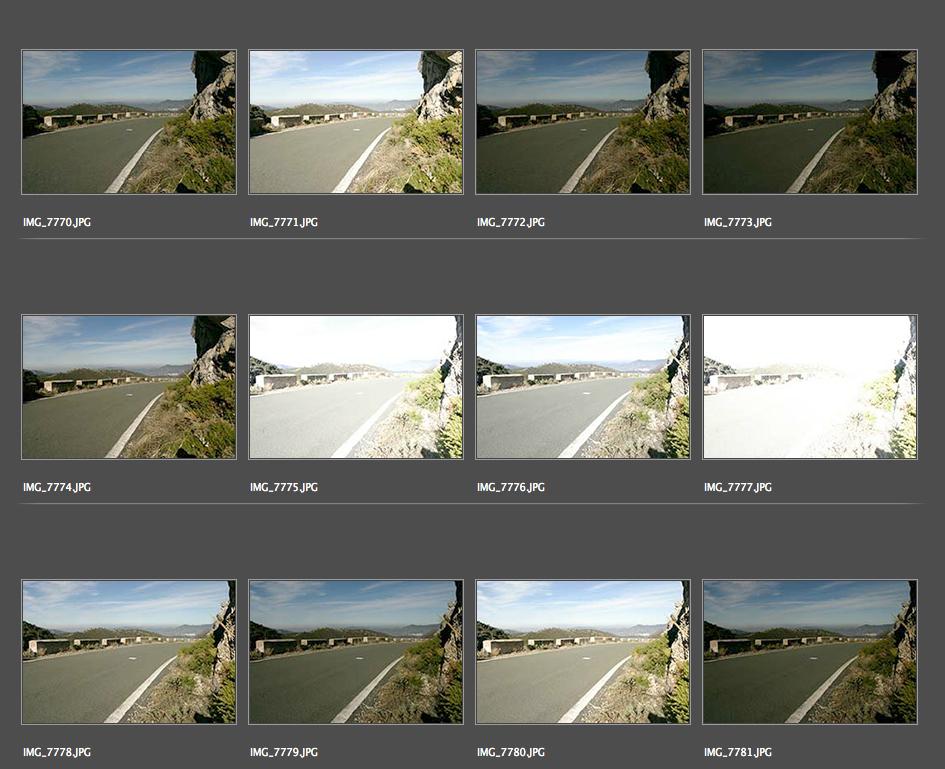The image size is (945, 769).
Task: Choose the dark IMG_7781.JPG thumbnail
Action: pyautogui.click(x=810, y=652)
